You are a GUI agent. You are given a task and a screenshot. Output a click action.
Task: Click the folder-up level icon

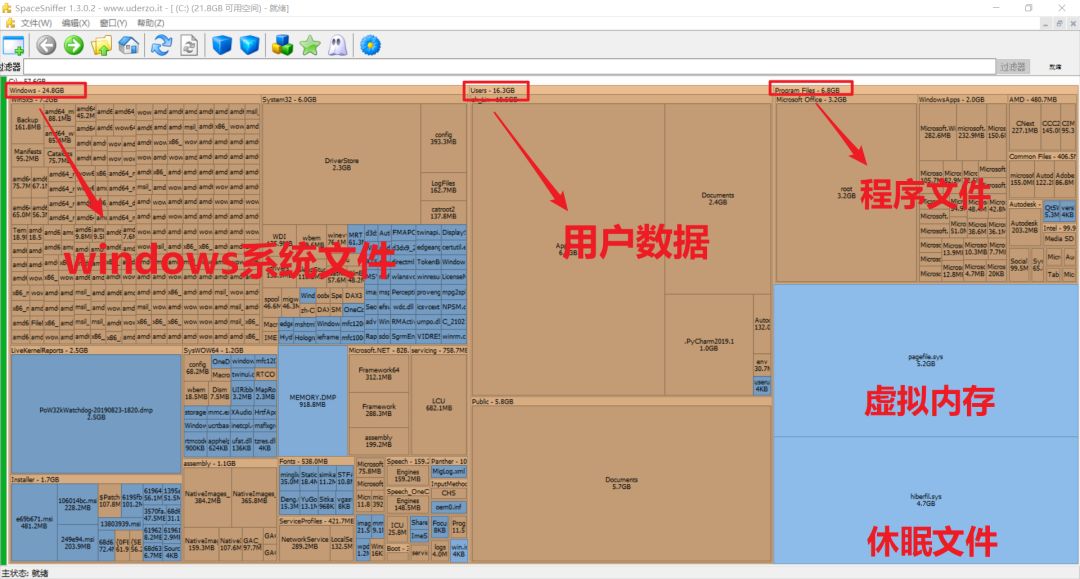[101, 45]
